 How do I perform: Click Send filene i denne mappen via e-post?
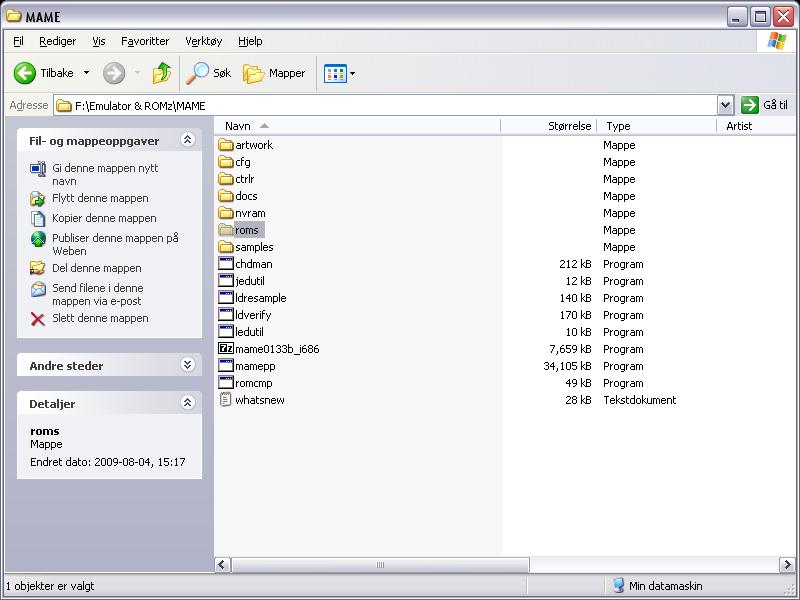[97, 294]
